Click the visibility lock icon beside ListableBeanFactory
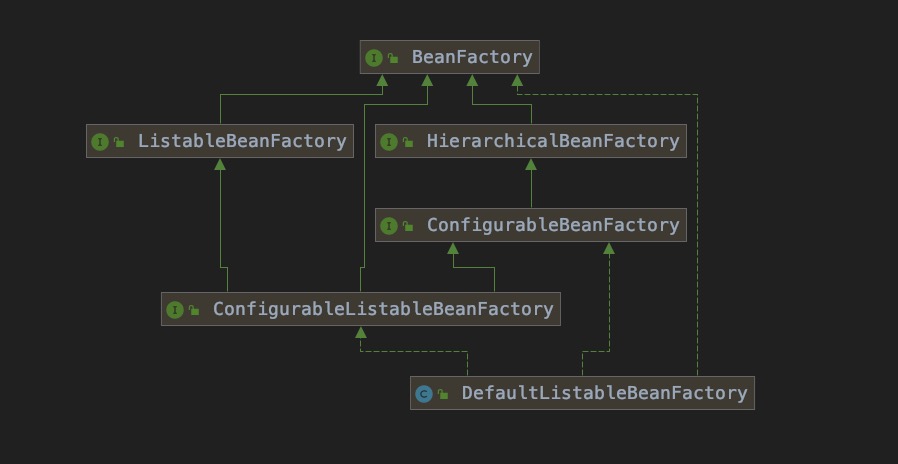 [119, 142]
